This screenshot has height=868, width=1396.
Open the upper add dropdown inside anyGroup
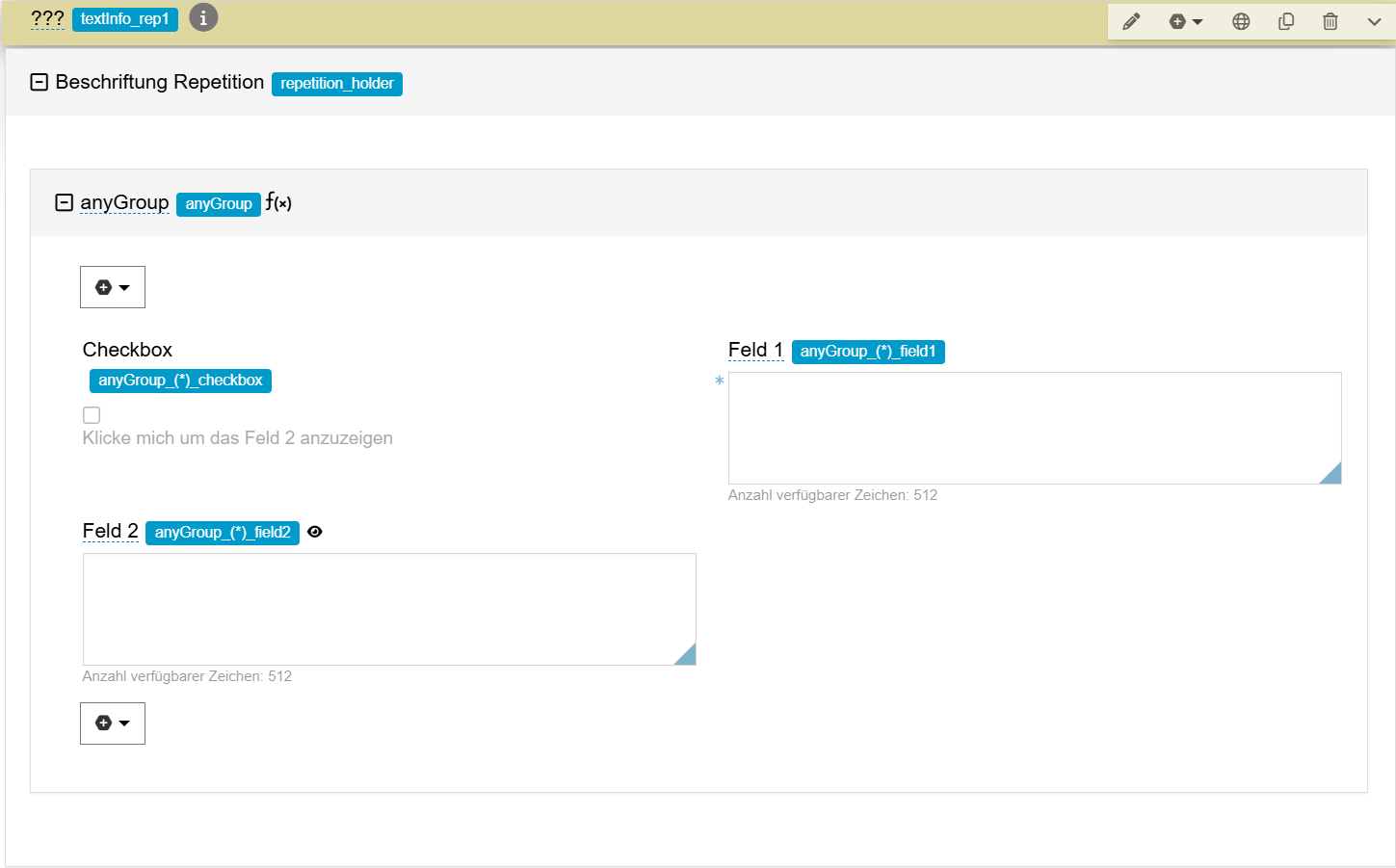113,287
